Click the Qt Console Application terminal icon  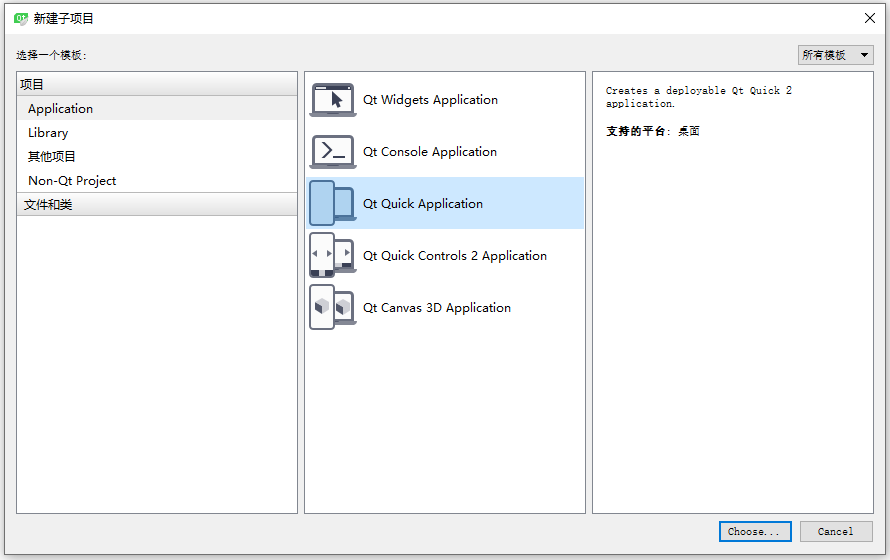click(333, 151)
